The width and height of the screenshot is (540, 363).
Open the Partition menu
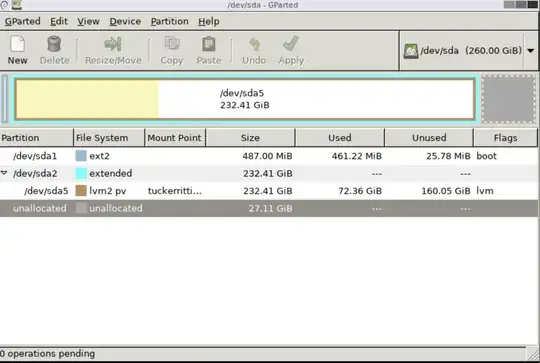pyautogui.click(x=169, y=21)
